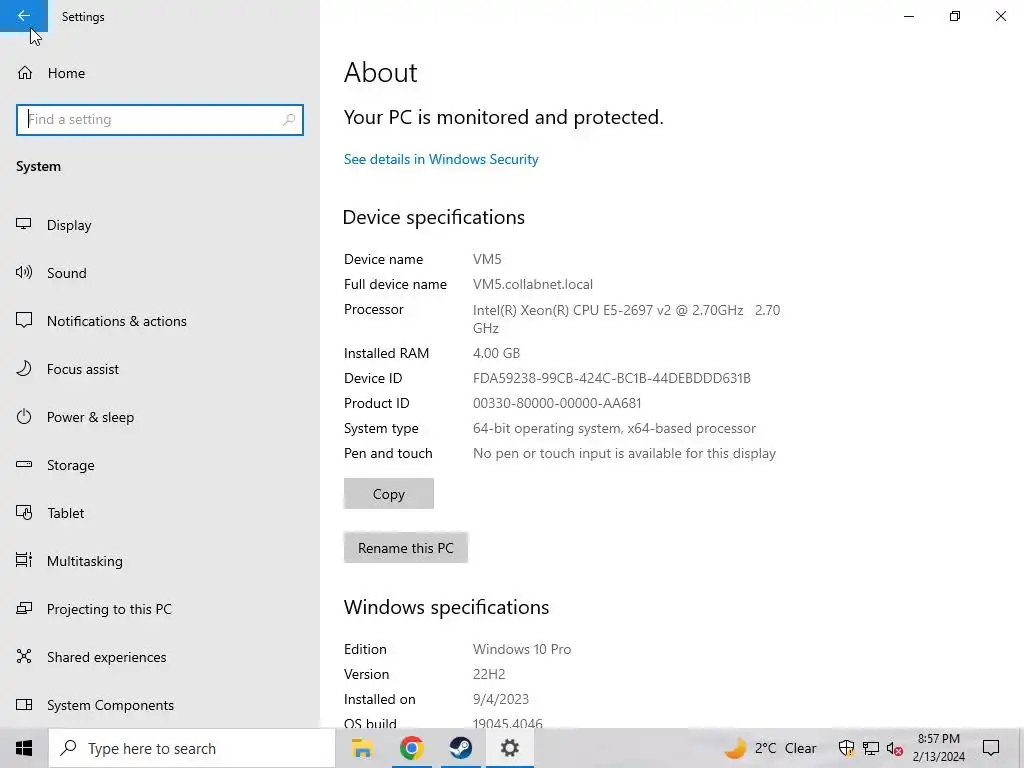
Task: Select the installed on date 9/4/2023
Action: pyautogui.click(x=501, y=699)
